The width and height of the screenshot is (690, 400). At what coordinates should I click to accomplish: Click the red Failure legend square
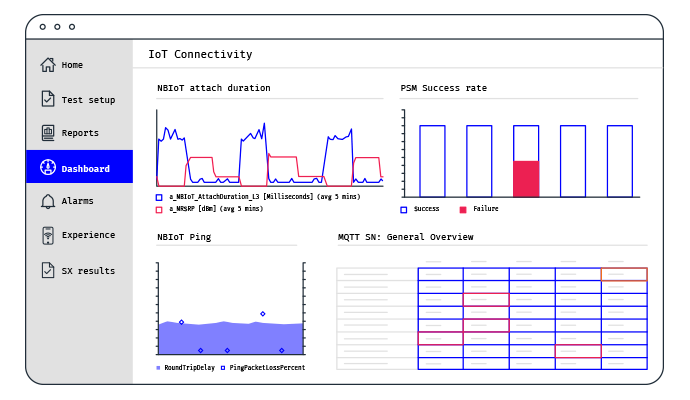pos(463,210)
